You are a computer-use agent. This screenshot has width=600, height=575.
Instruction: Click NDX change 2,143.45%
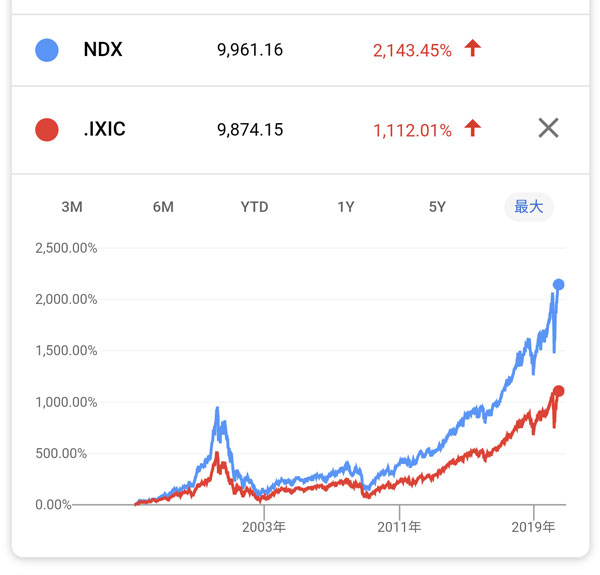click(412, 49)
